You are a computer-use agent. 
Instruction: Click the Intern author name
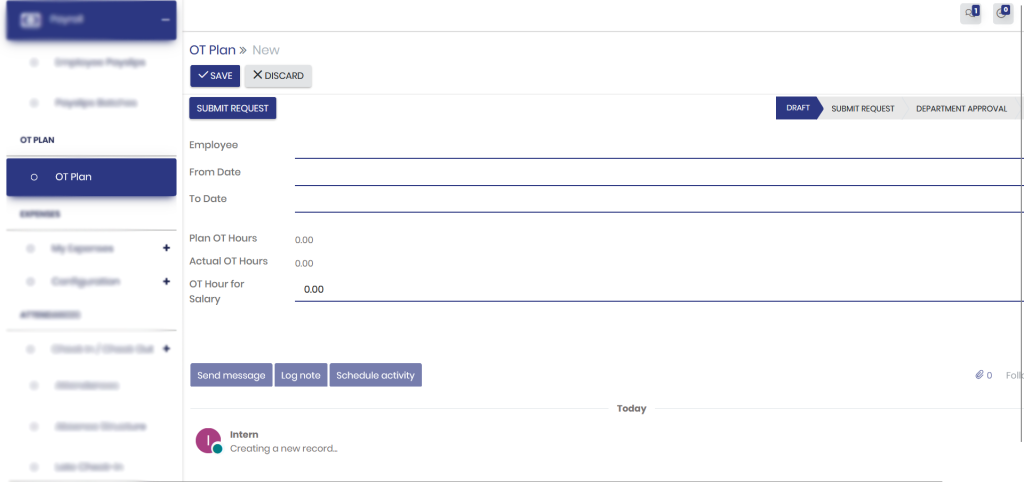pyautogui.click(x=244, y=434)
